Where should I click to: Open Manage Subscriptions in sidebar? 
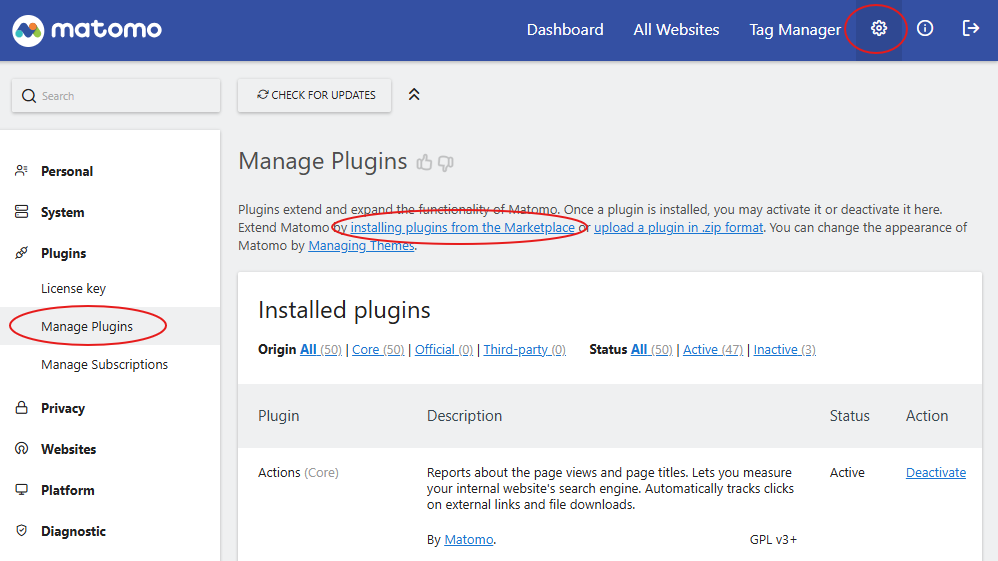[x=104, y=364]
